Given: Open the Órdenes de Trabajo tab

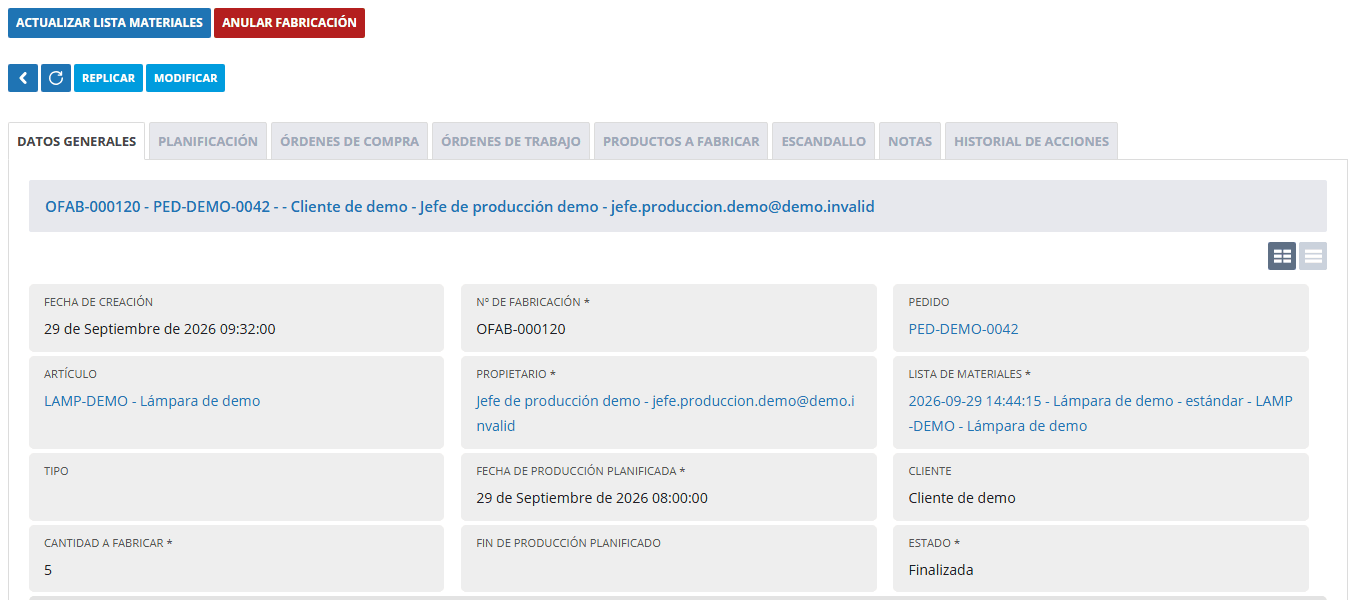Looking at the screenshot, I should [x=511, y=141].
